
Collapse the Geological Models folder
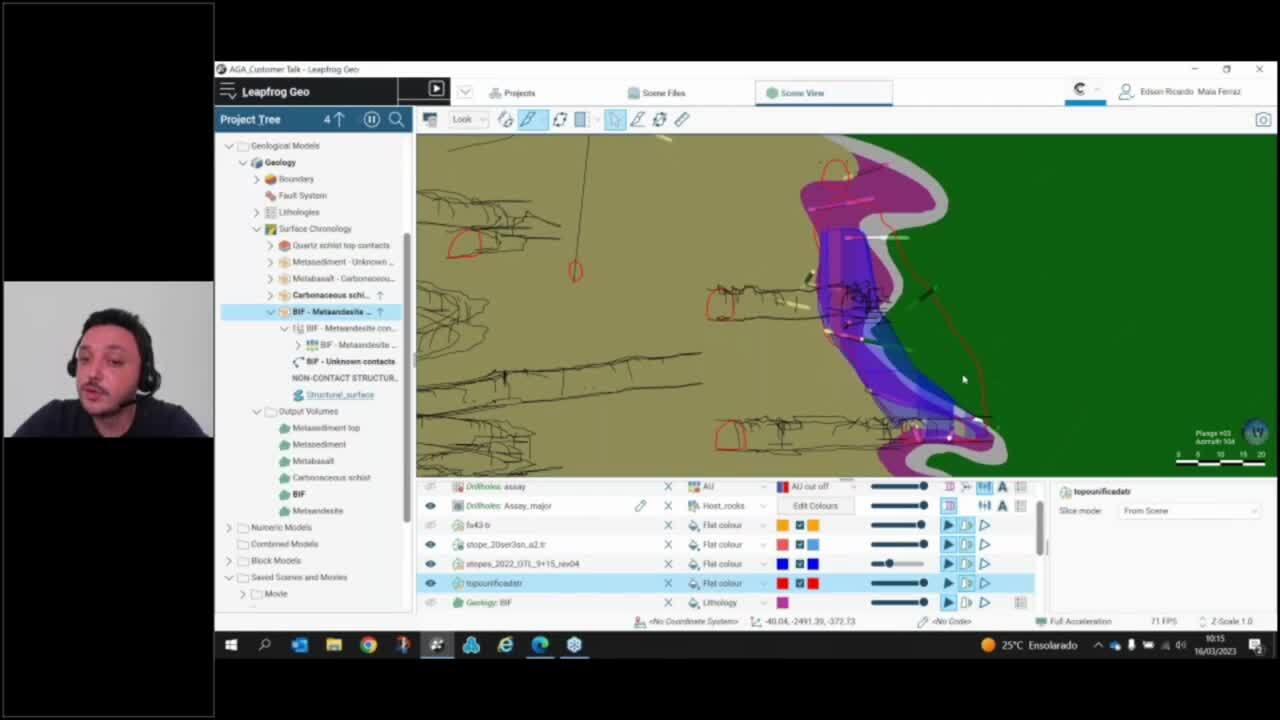tap(229, 146)
